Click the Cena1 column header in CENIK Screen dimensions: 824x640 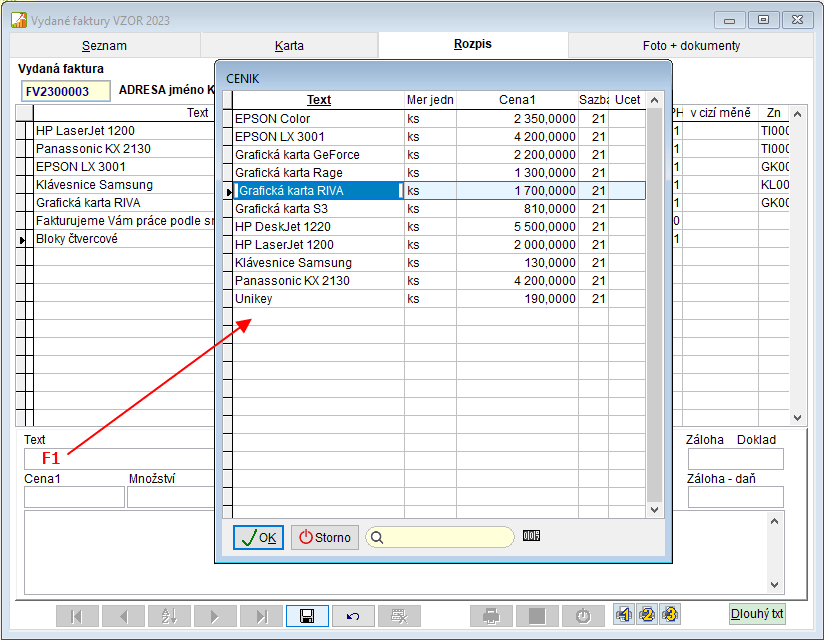pyautogui.click(x=517, y=100)
